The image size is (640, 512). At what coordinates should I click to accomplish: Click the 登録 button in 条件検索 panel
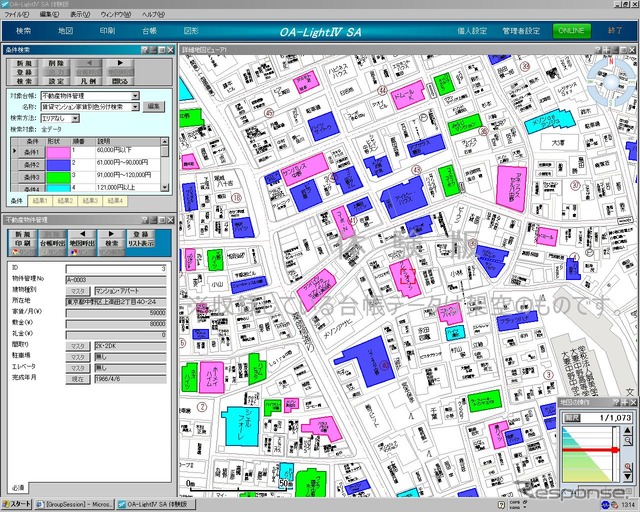[x=24, y=72]
